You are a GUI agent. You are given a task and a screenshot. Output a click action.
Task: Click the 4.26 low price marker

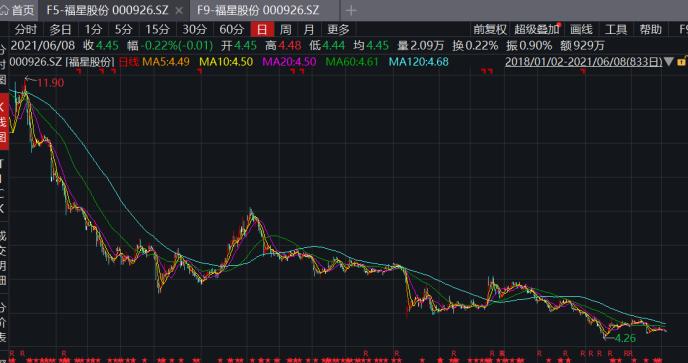(x=625, y=338)
